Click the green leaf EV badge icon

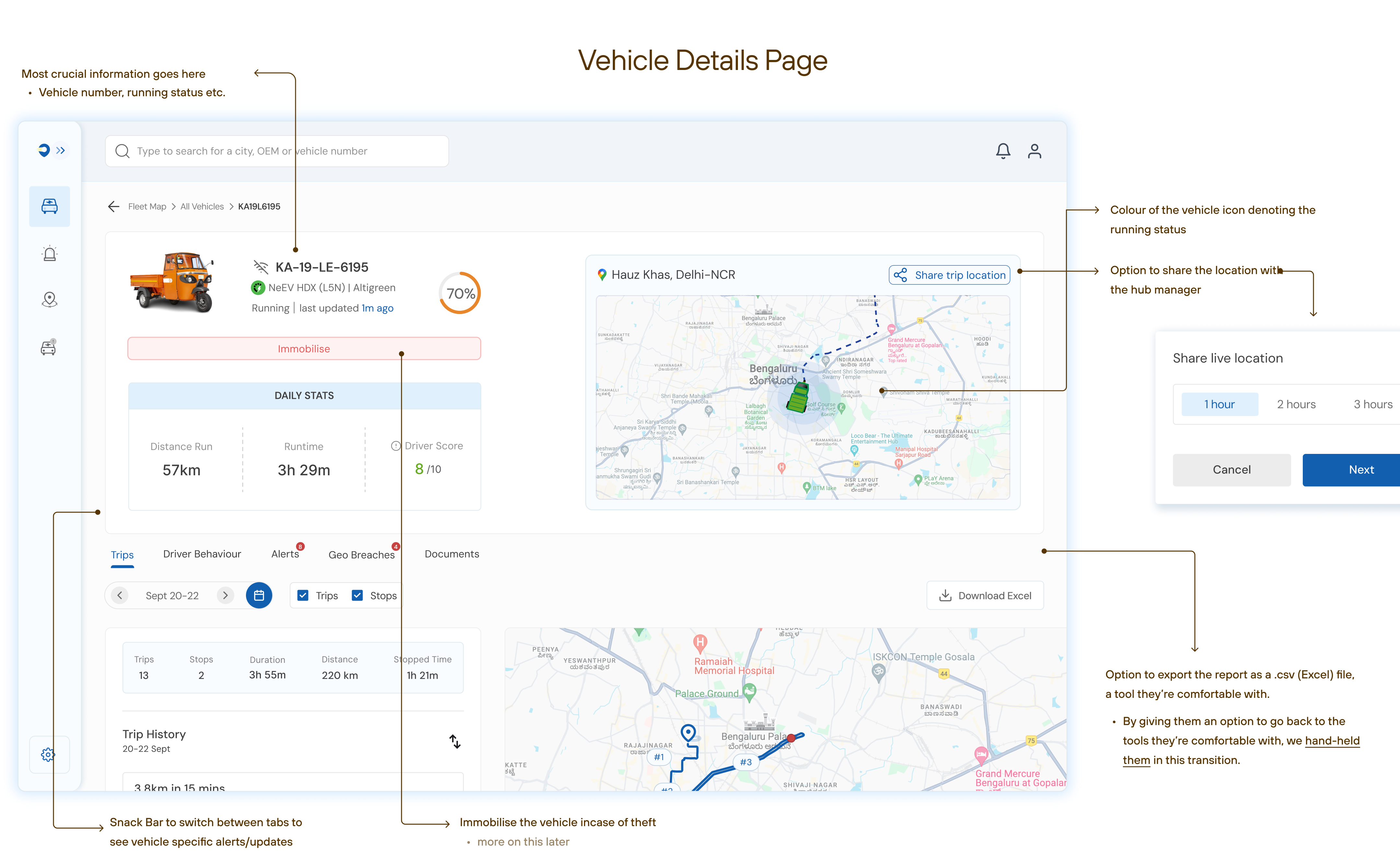click(x=258, y=288)
